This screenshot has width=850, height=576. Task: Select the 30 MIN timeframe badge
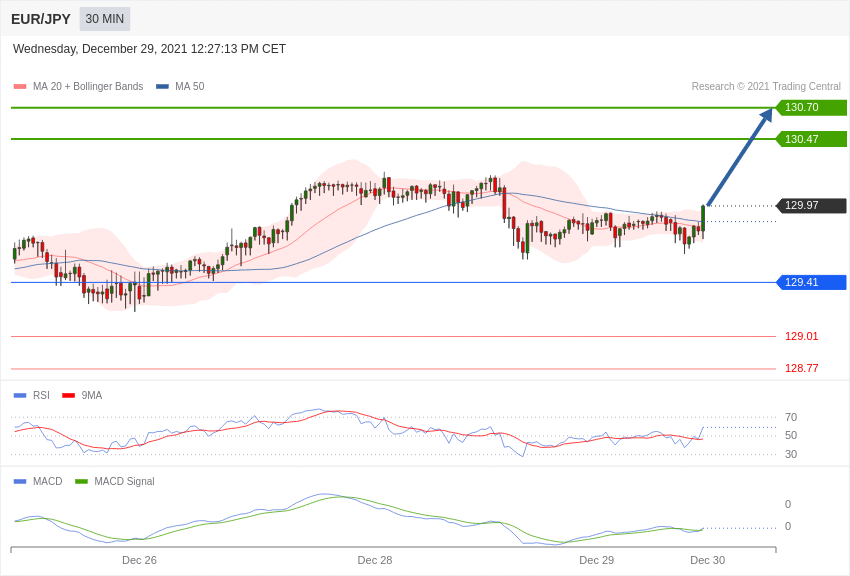coord(105,19)
